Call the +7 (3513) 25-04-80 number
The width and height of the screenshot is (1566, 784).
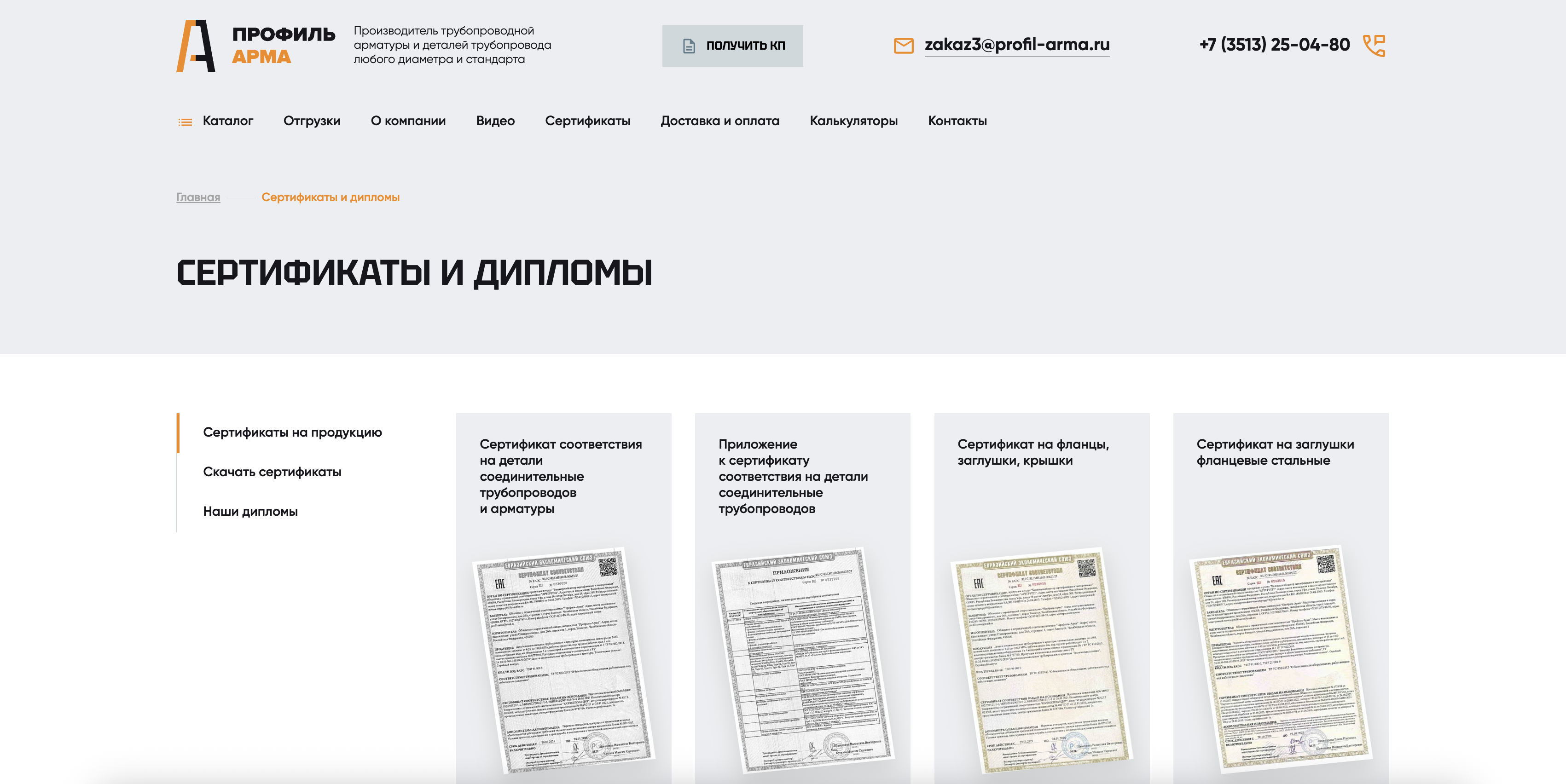point(1274,44)
